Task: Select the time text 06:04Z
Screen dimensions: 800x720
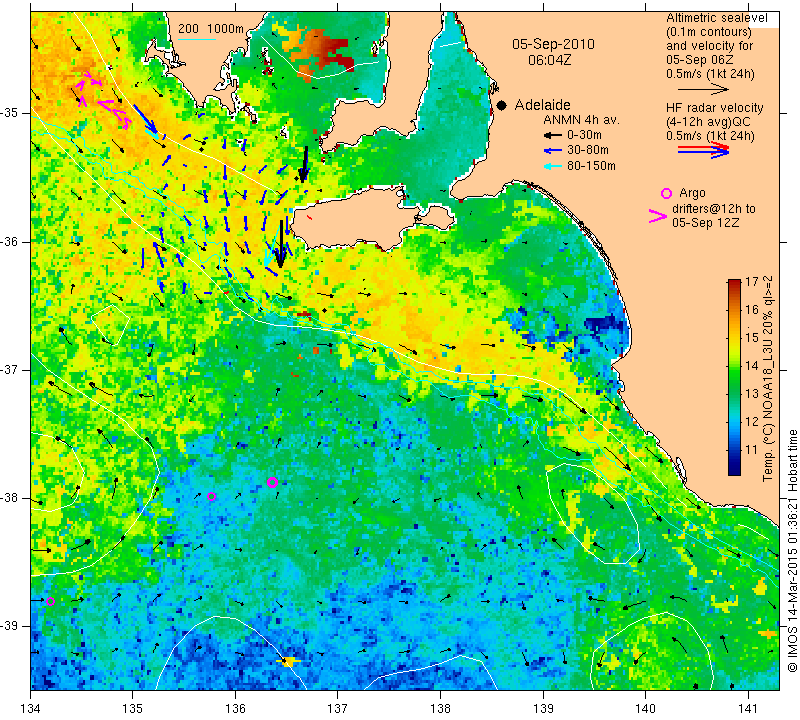Action: tap(549, 60)
